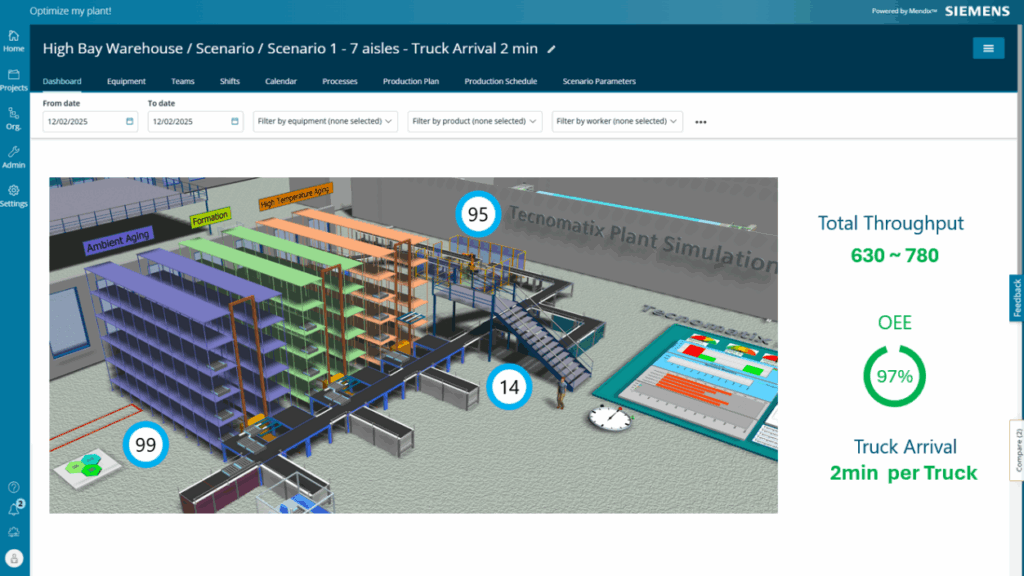Click the more filters ellipsis

click(x=701, y=122)
